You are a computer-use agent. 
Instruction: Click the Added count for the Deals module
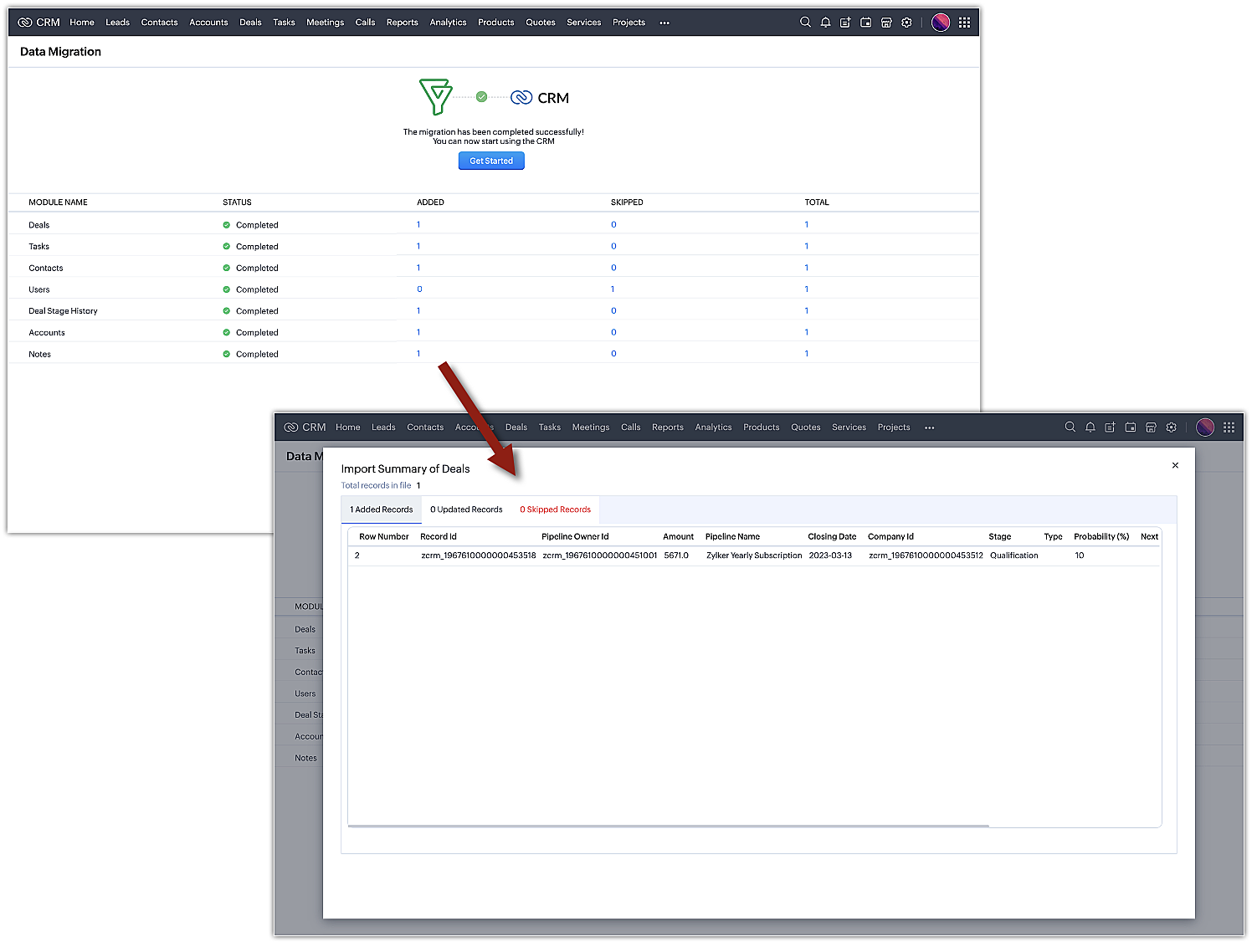click(x=418, y=224)
